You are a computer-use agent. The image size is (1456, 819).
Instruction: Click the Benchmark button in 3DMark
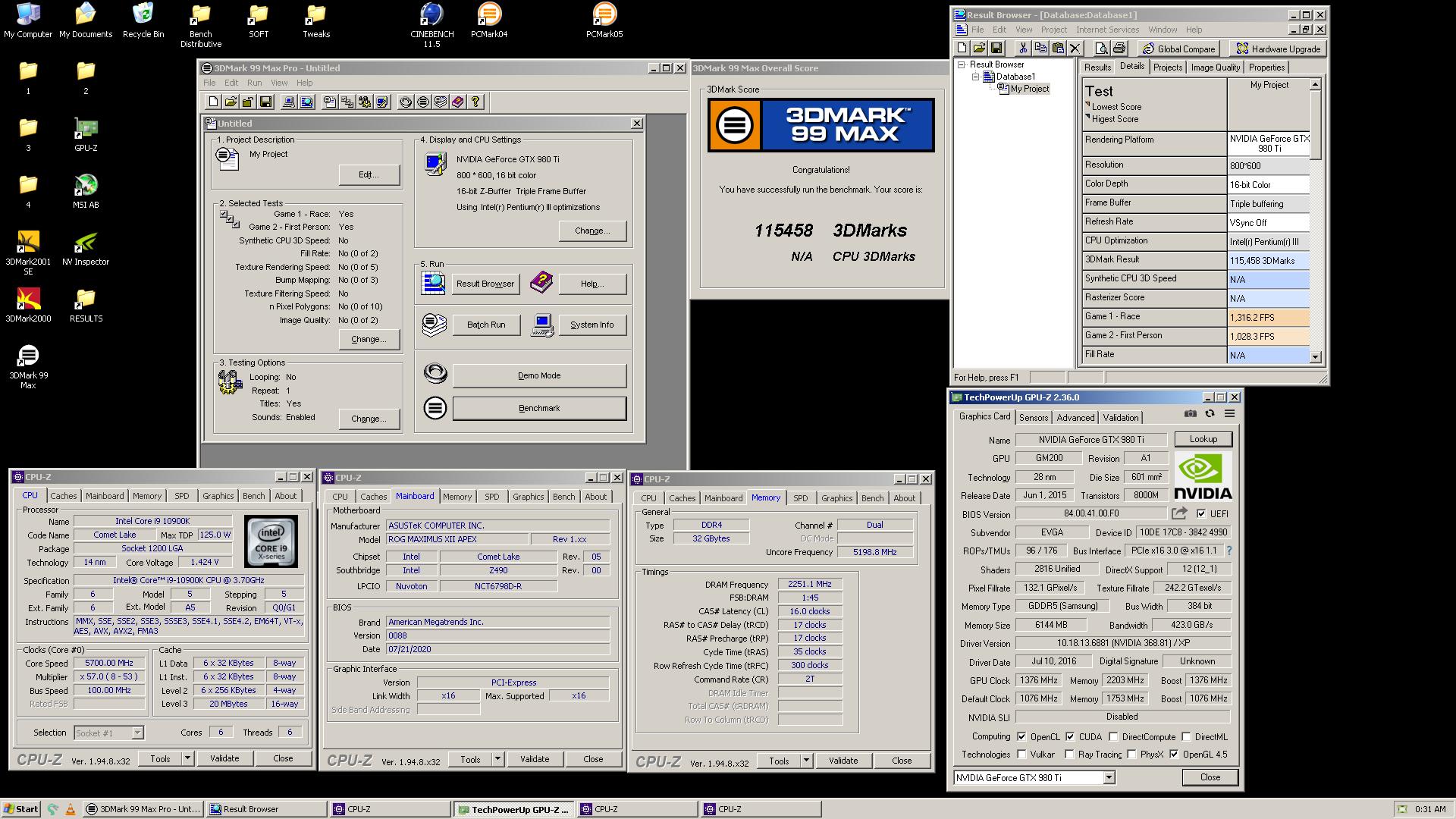(539, 408)
